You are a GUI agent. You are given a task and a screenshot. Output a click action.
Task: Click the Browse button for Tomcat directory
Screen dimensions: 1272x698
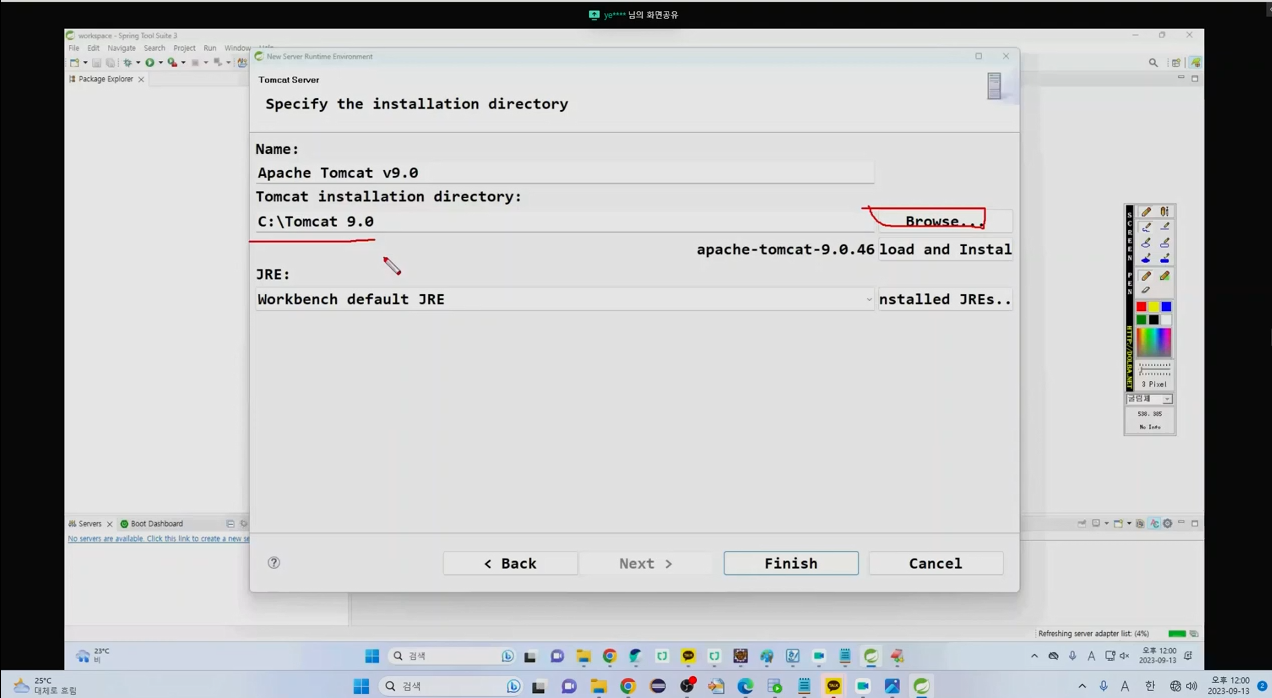click(x=945, y=221)
